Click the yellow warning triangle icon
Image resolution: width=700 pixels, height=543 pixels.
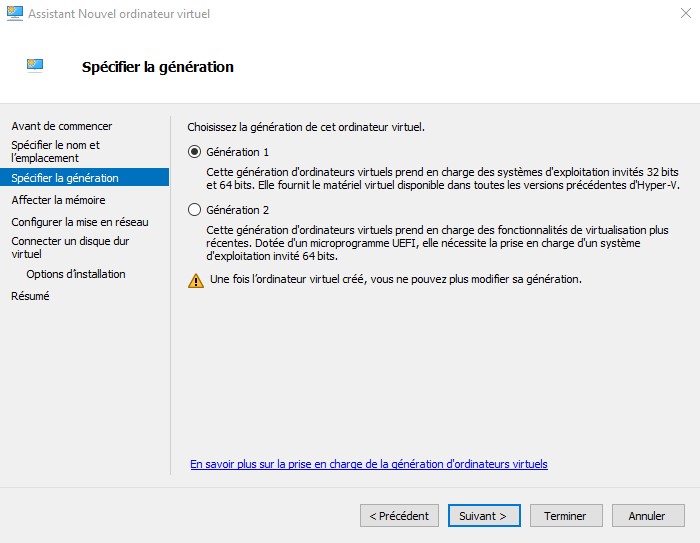click(196, 281)
